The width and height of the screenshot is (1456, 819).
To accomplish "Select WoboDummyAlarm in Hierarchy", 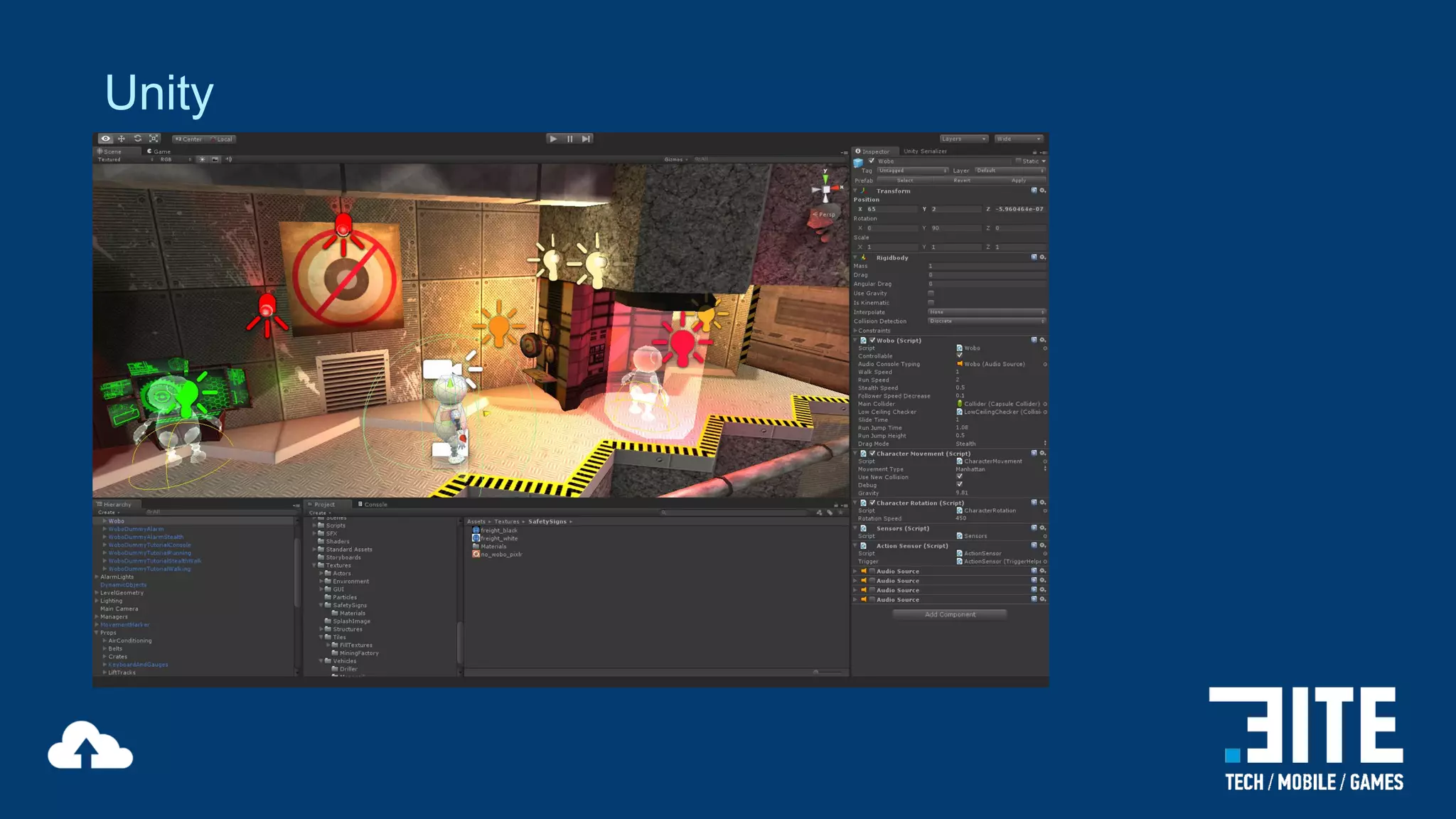I will tap(136, 529).
